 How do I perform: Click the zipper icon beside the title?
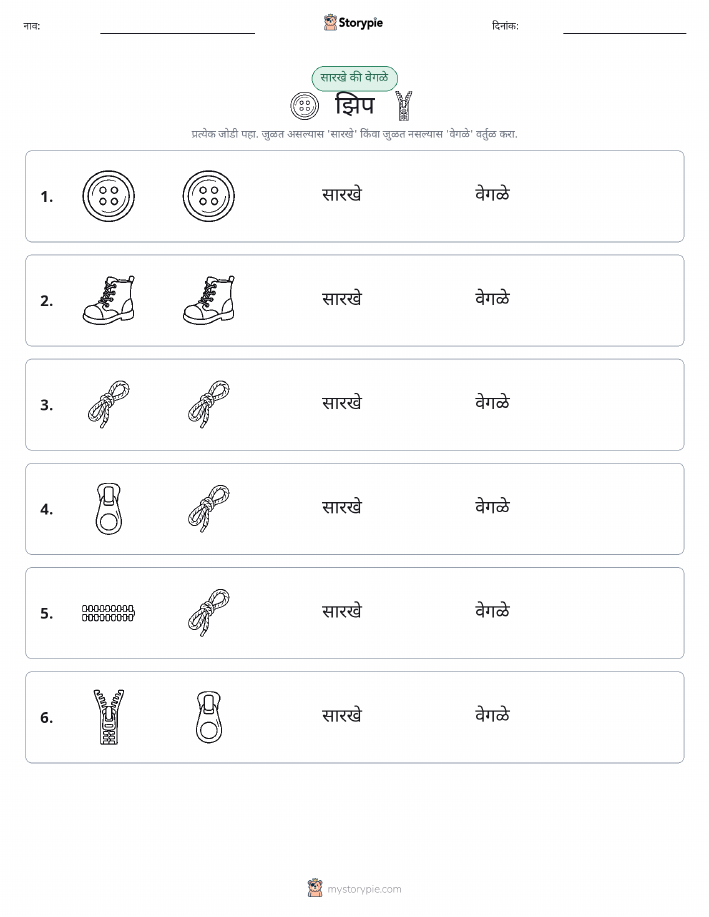click(x=404, y=106)
